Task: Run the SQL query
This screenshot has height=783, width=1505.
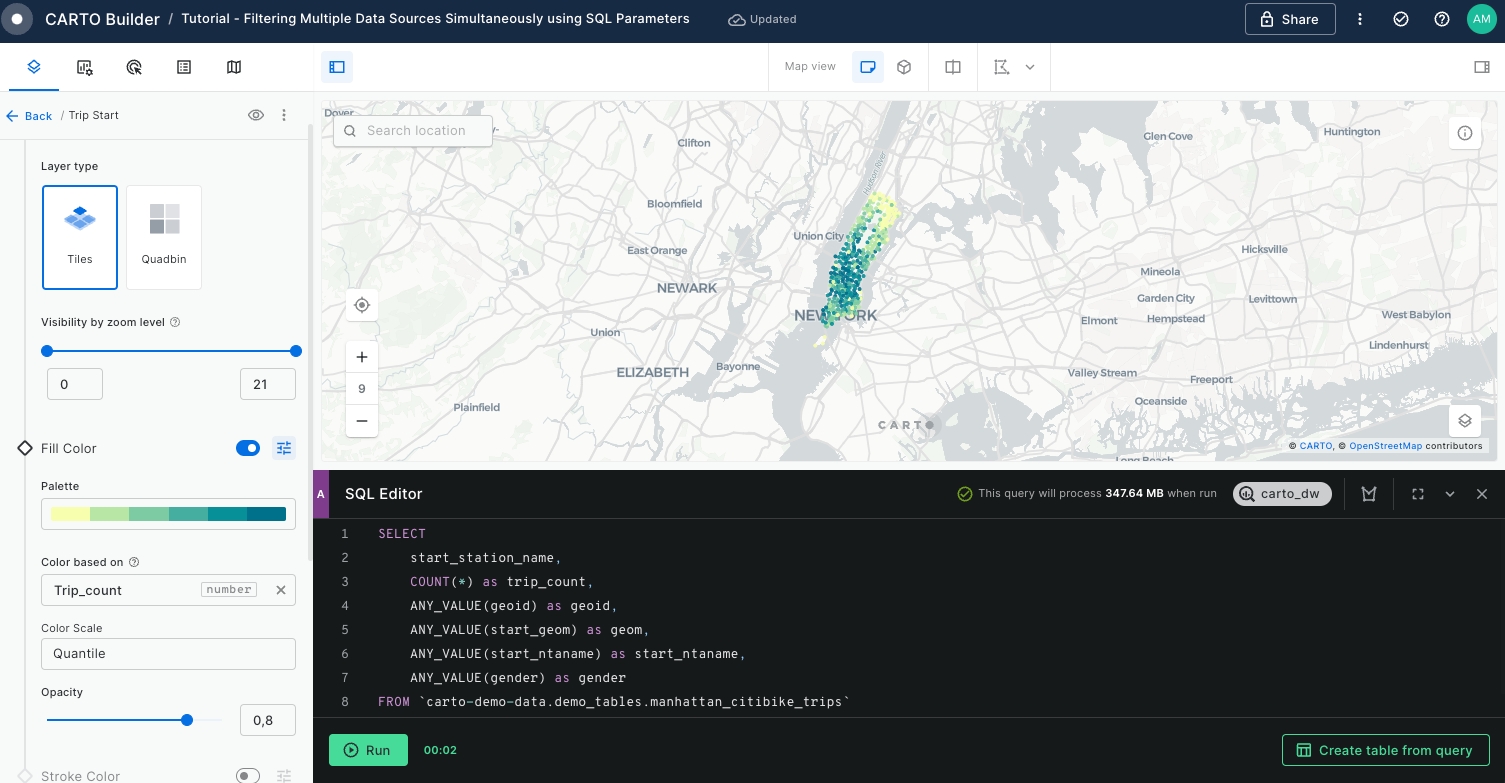Action: [x=368, y=750]
